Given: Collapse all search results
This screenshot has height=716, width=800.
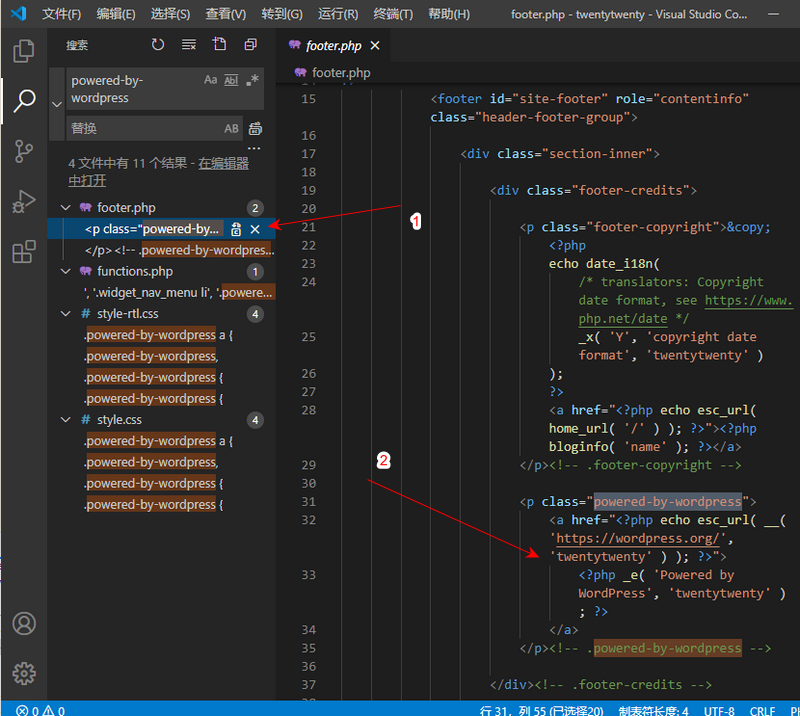Looking at the screenshot, I should coord(251,44).
